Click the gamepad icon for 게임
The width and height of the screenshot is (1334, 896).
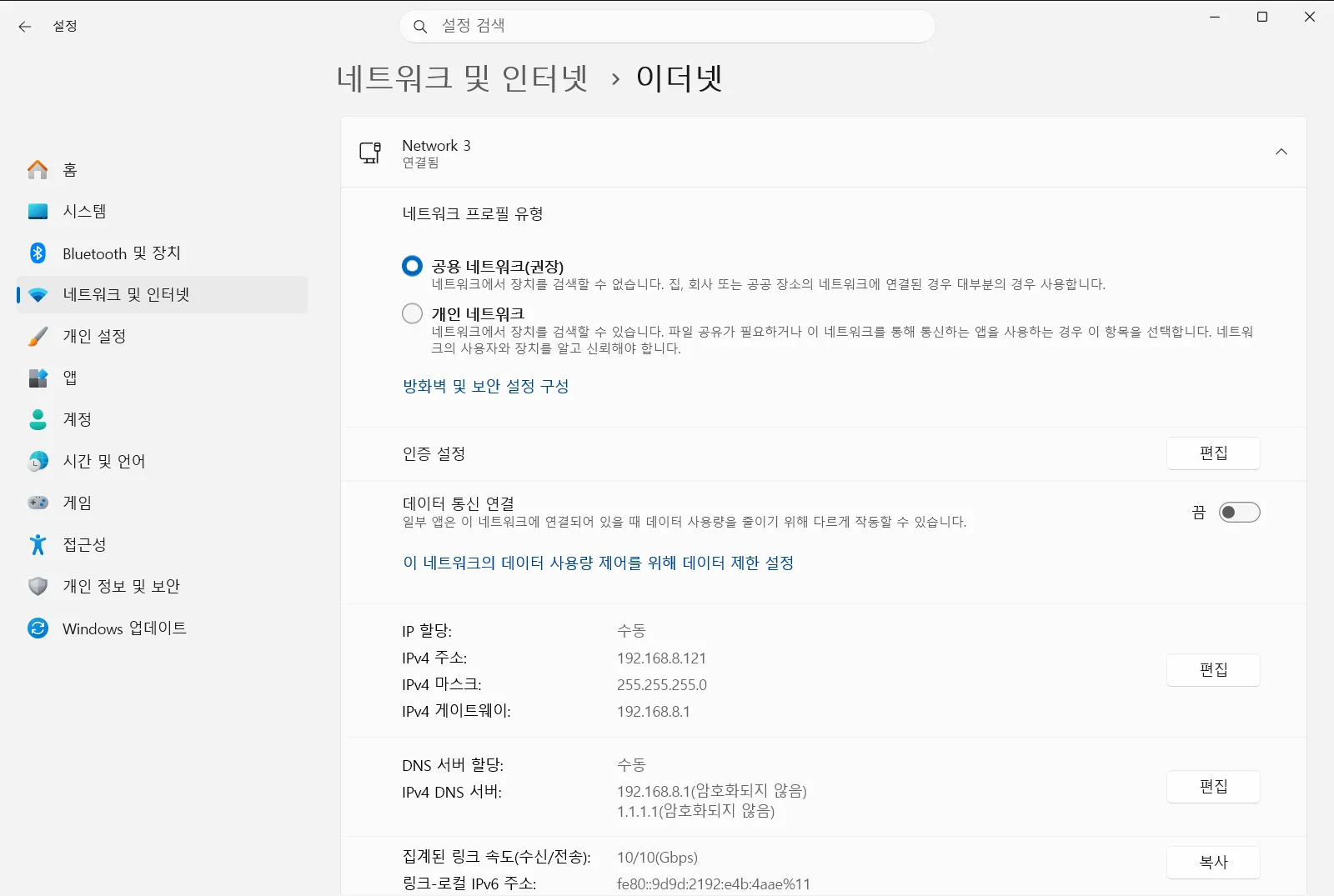coord(38,503)
